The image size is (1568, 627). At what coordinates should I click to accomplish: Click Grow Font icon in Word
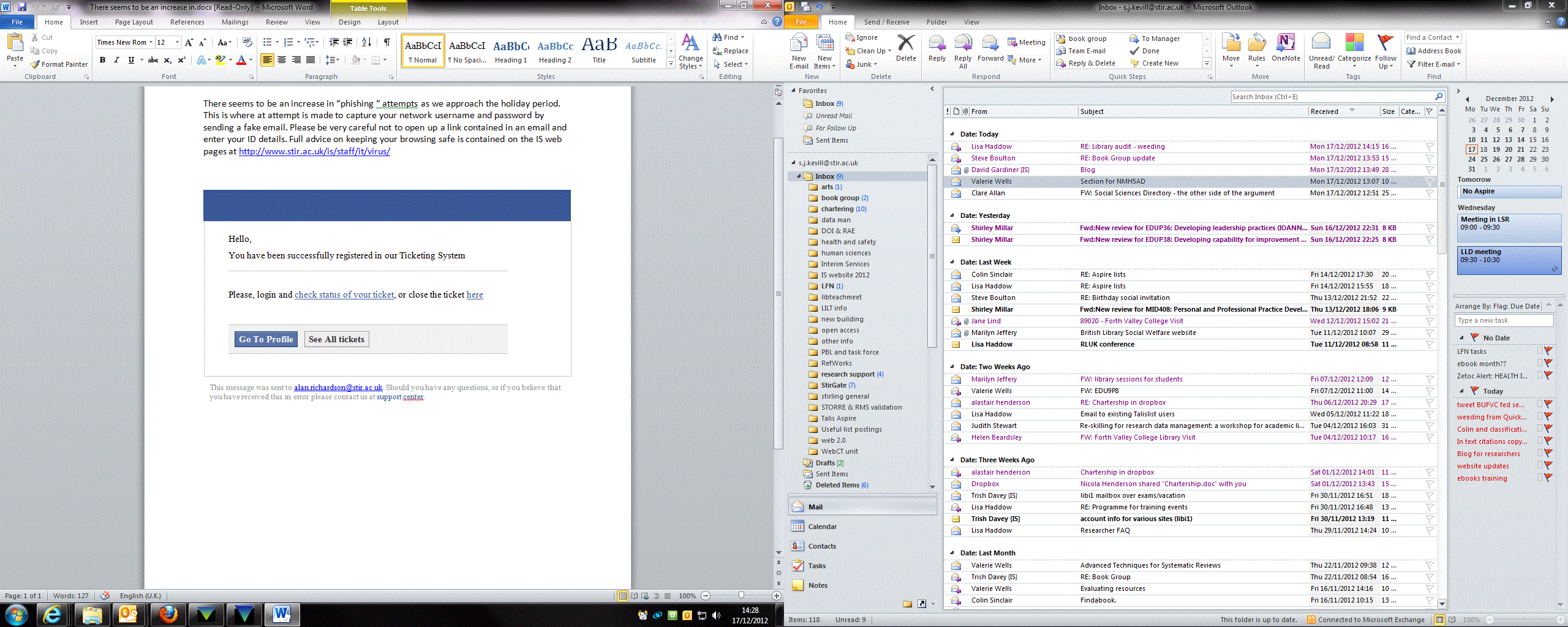[x=189, y=42]
